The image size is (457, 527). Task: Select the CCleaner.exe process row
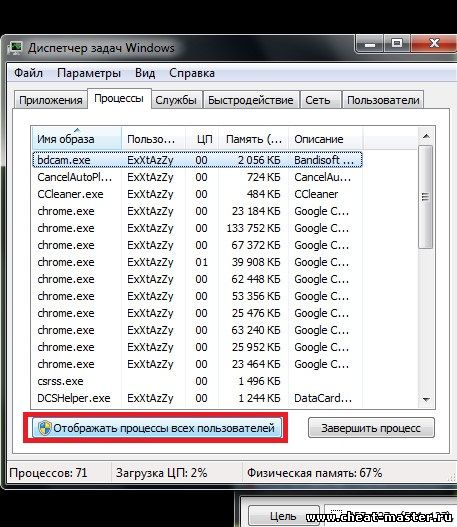click(198, 194)
